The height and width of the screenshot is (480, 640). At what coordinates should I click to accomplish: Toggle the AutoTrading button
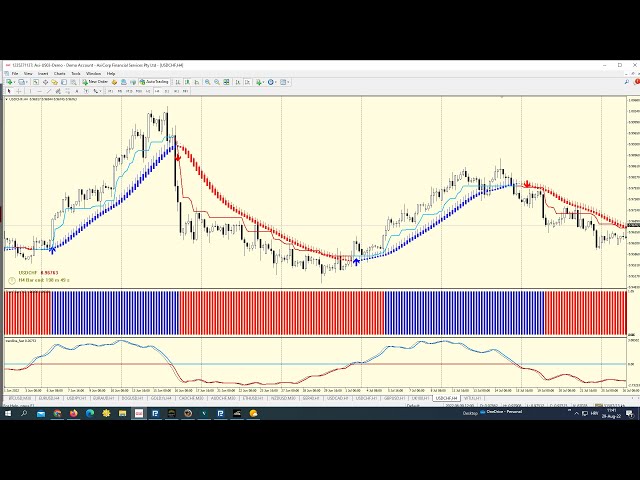tap(153, 82)
